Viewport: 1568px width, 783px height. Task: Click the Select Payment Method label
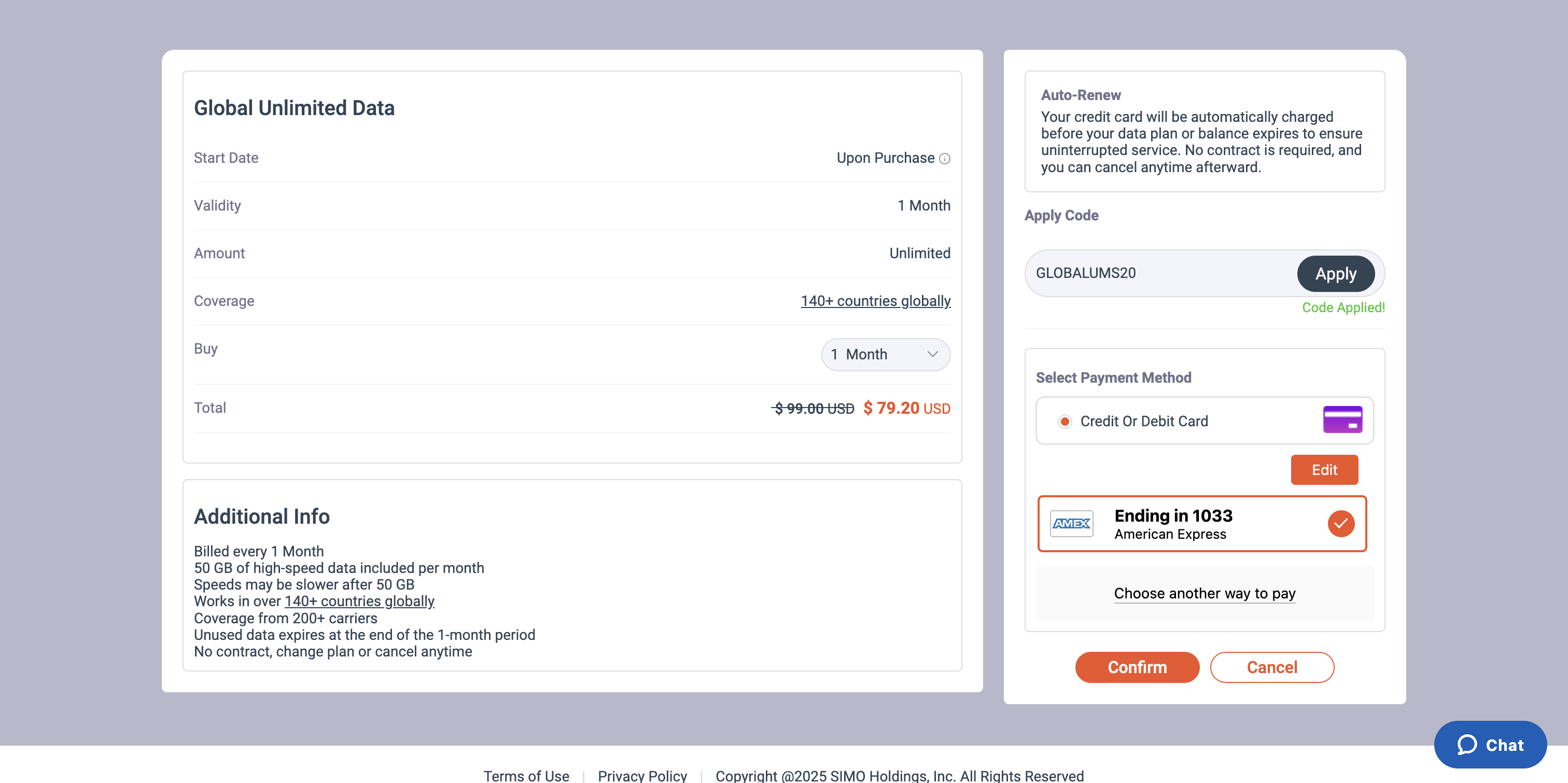point(1113,377)
